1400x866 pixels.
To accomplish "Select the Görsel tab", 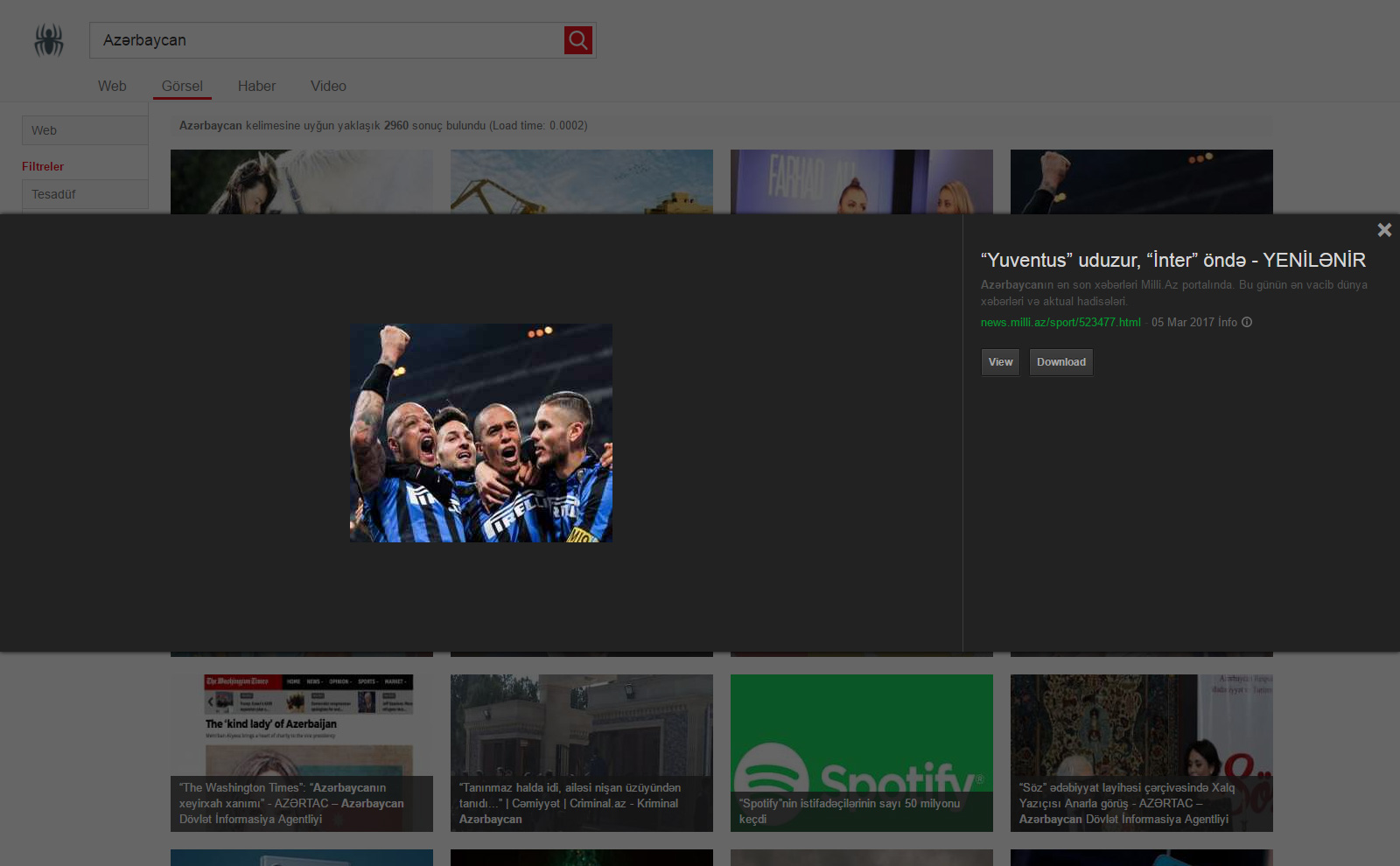I will [182, 86].
